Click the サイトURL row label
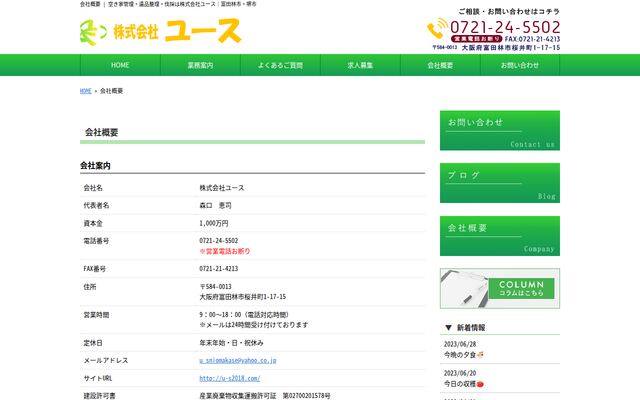Image resolution: width=640 pixels, height=400 pixels. coord(98,378)
